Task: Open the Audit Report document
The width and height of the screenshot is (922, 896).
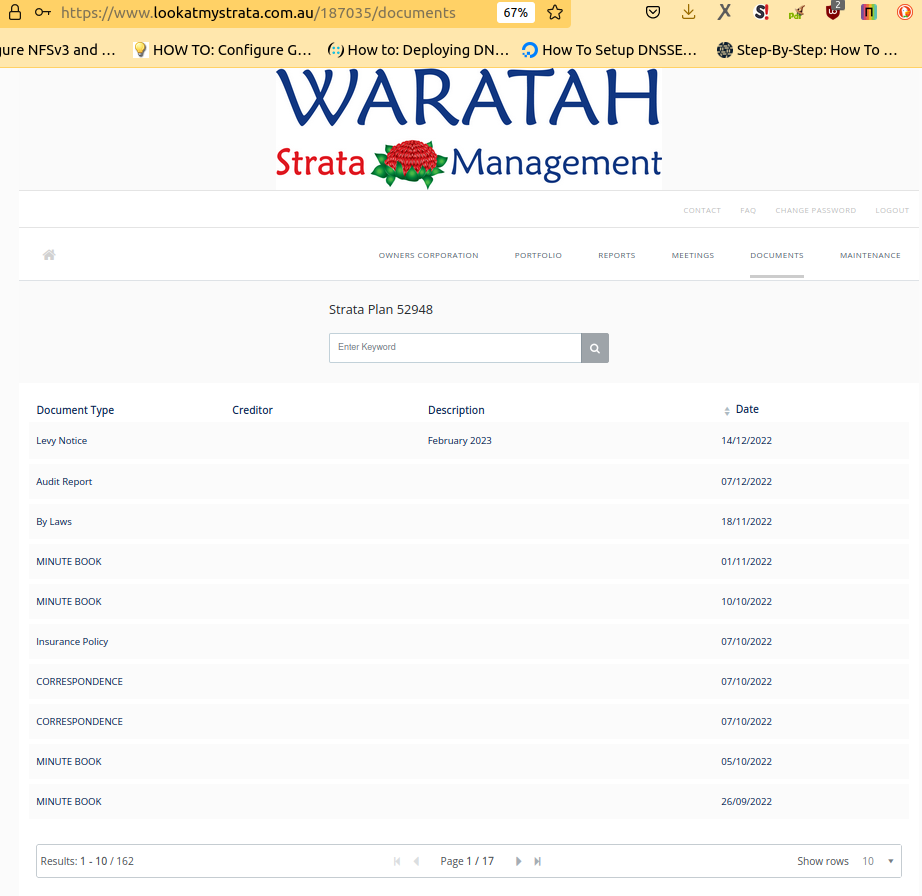Action: 64,482
